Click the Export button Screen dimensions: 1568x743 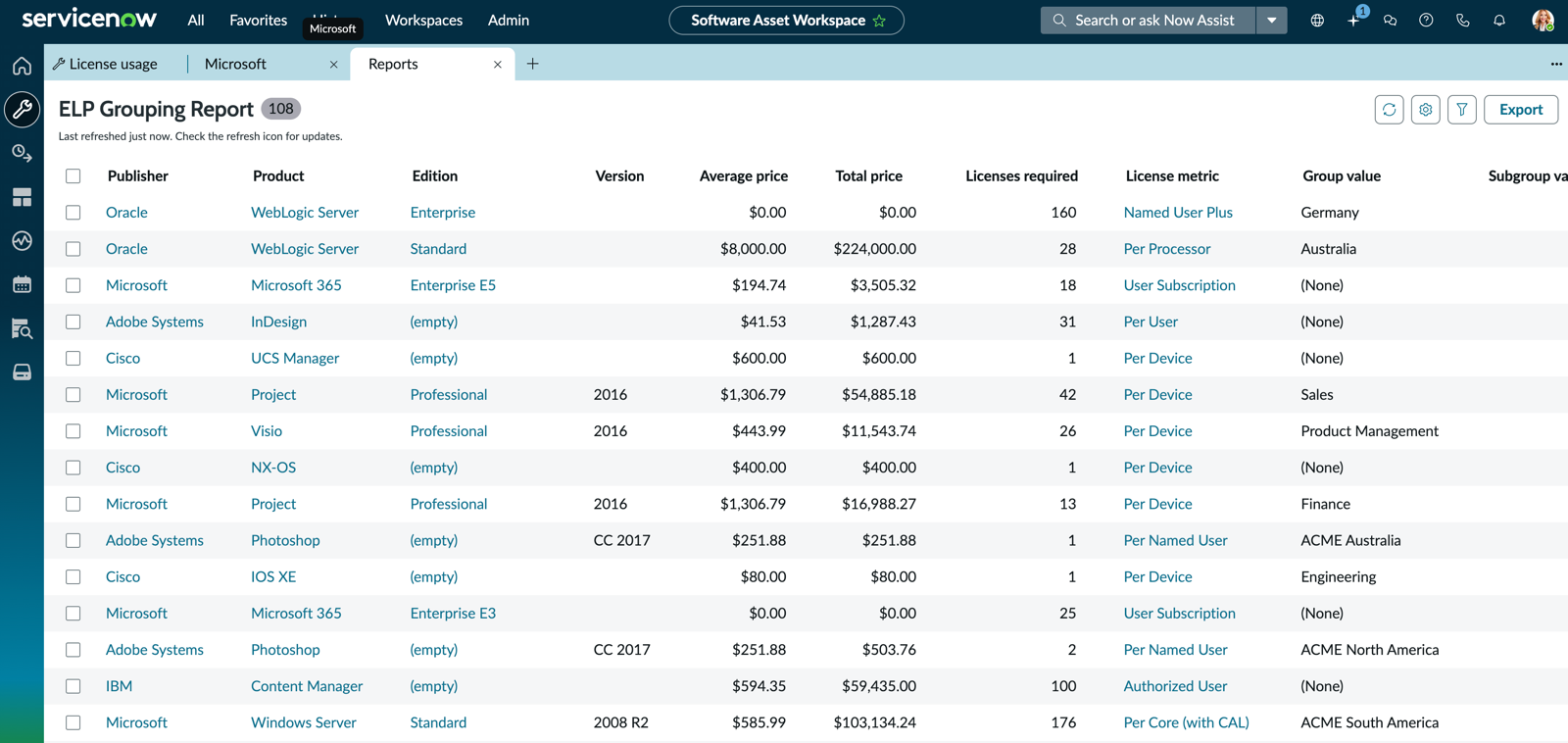point(1521,110)
